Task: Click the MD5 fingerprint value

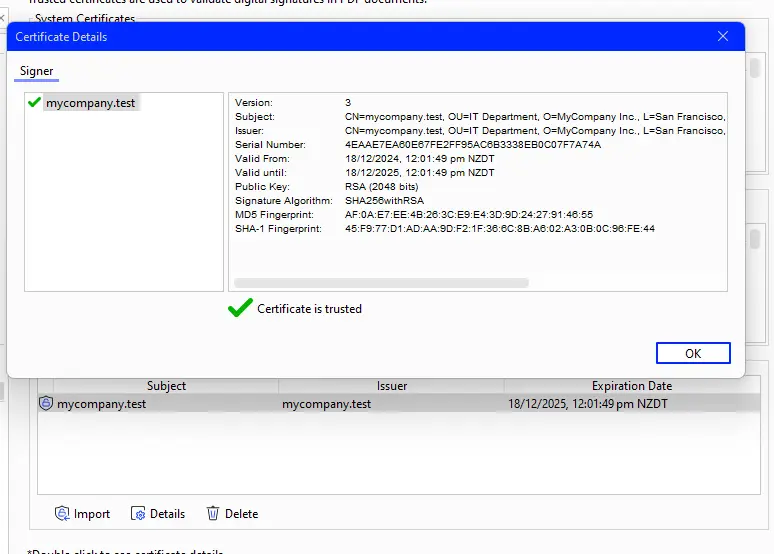Action: [x=469, y=215]
